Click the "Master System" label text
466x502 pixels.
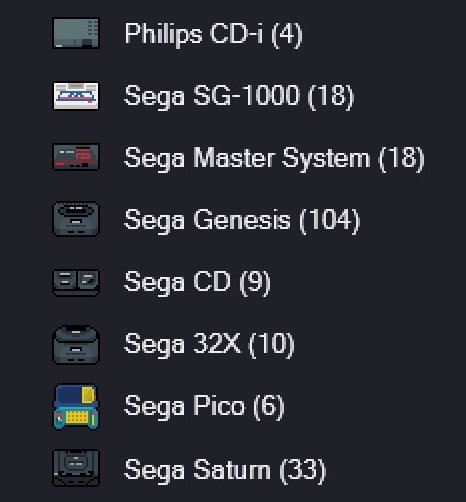coord(282,158)
